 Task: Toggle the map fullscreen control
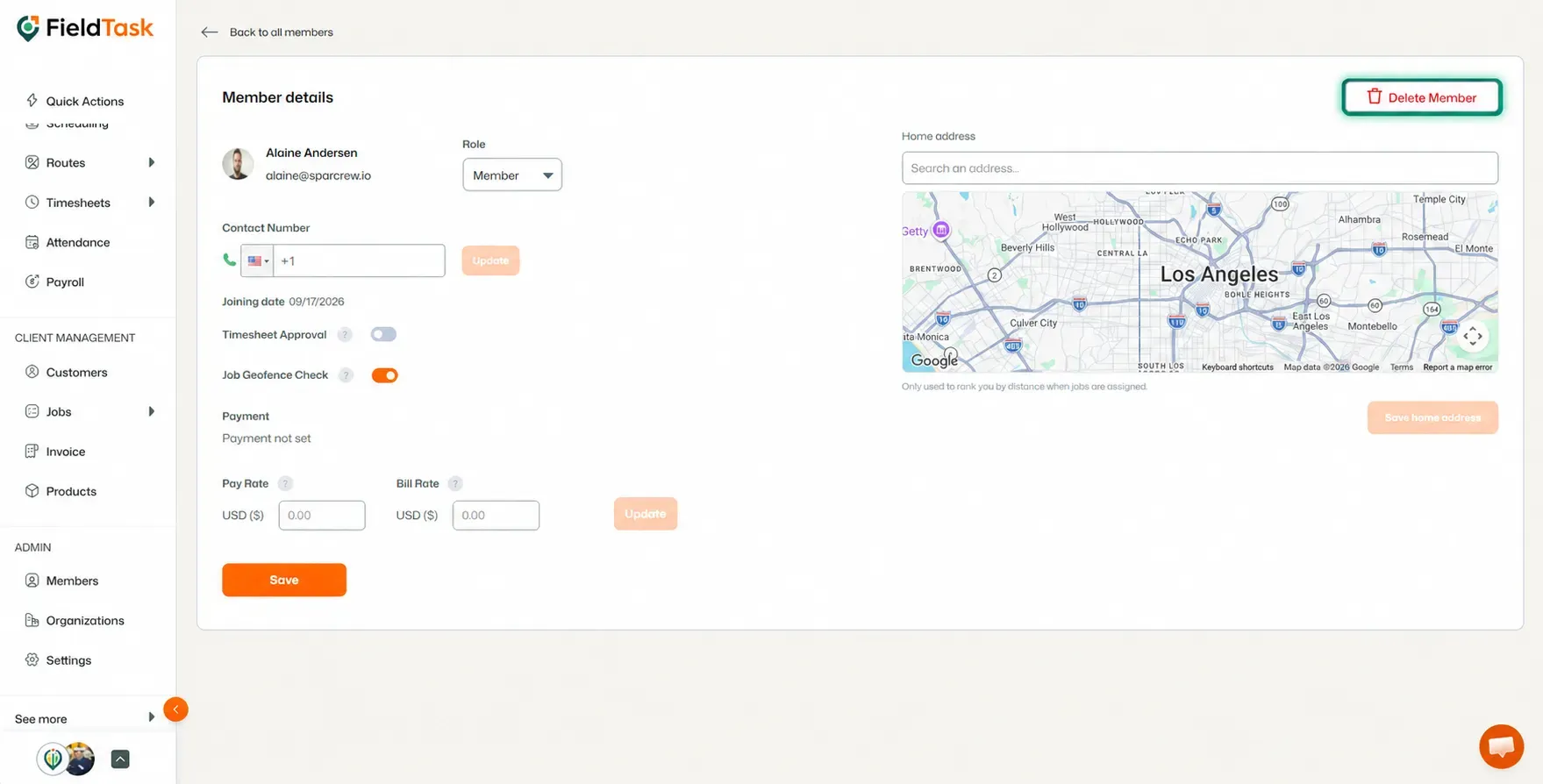(x=1473, y=336)
